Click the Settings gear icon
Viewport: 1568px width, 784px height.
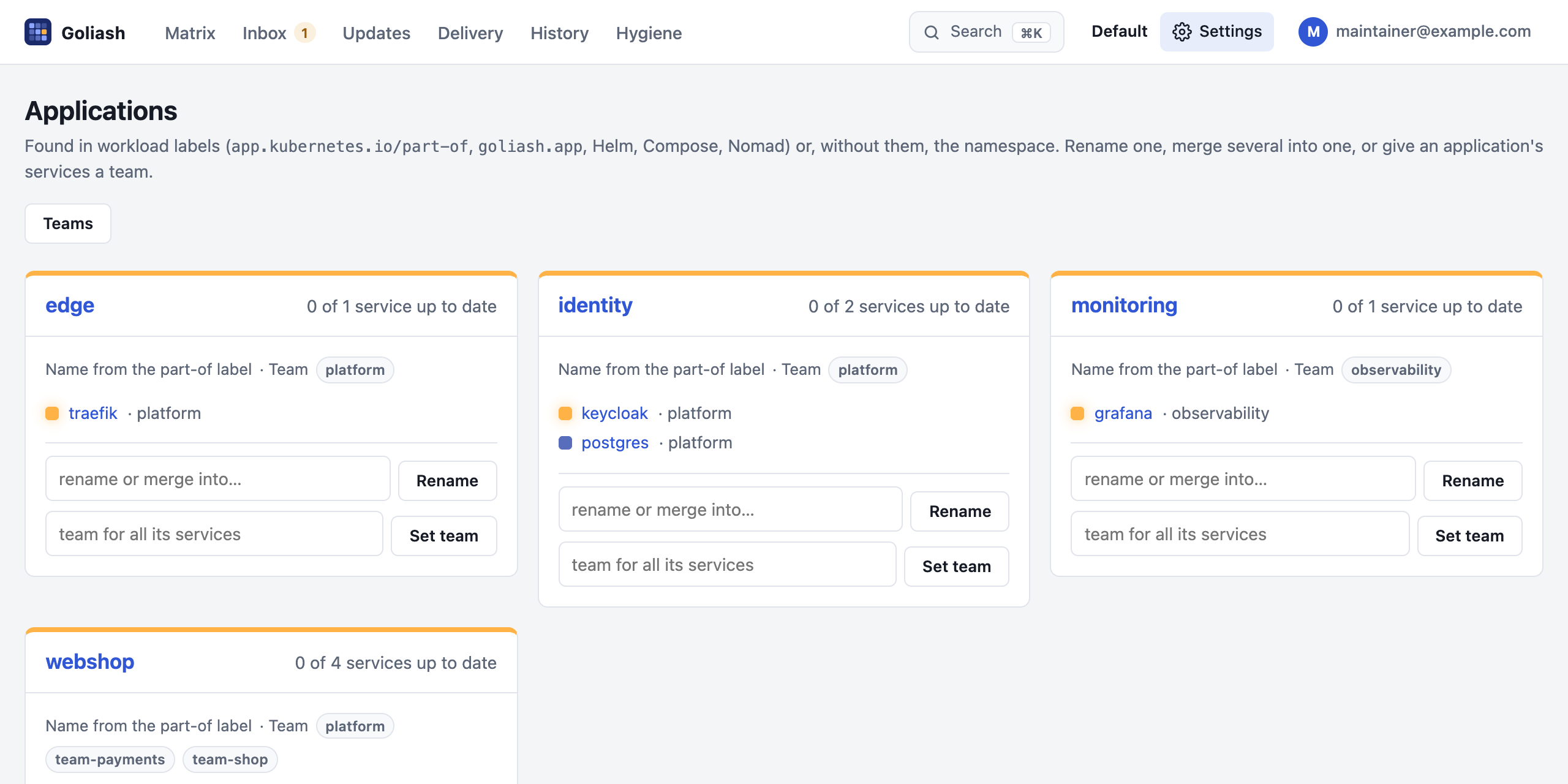click(1182, 32)
